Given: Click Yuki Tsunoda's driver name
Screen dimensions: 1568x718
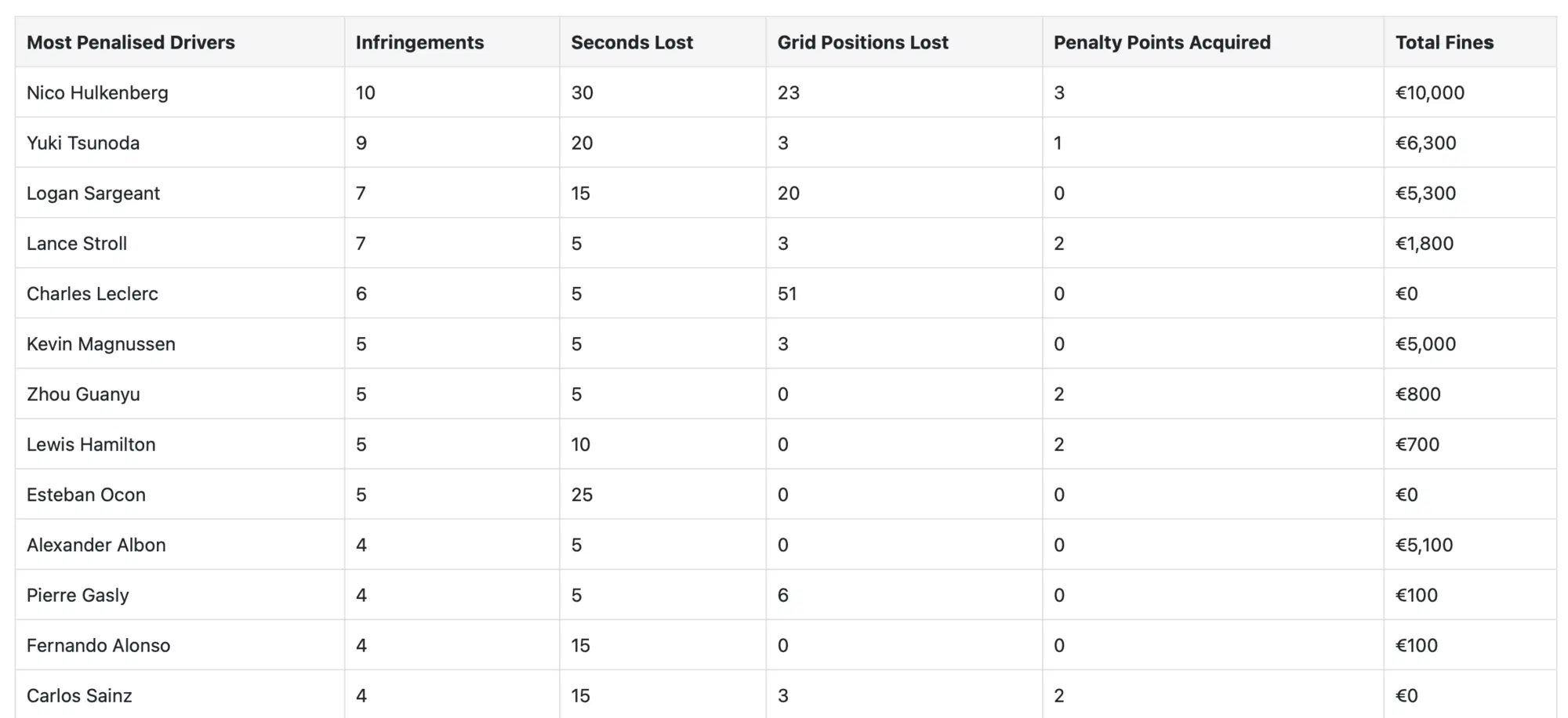Looking at the screenshot, I should [x=83, y=143].
